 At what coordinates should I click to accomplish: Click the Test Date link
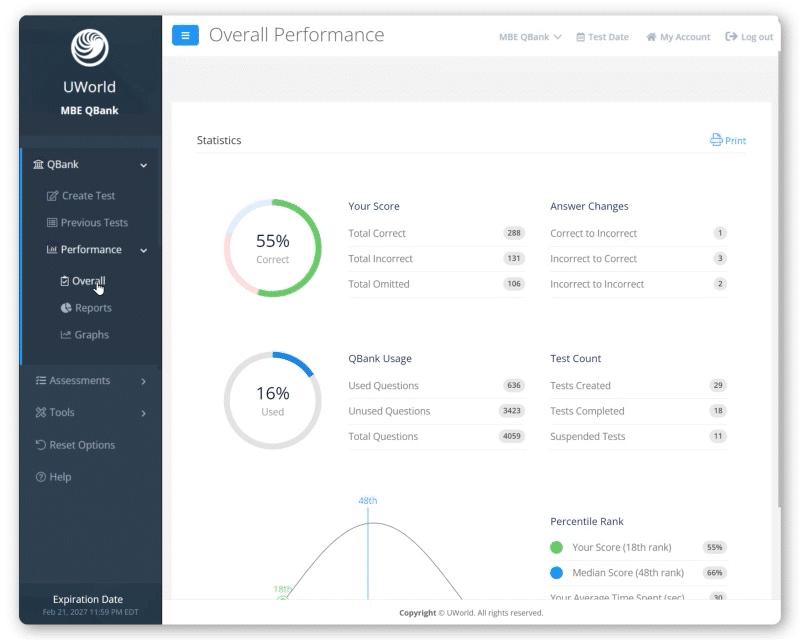click(602, 37)
